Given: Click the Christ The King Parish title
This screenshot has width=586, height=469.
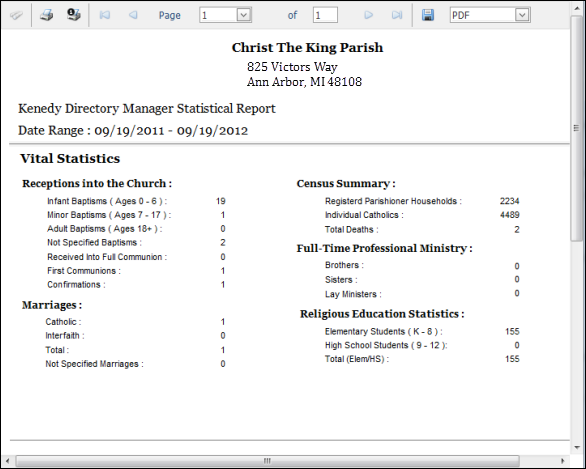Looking at the screenshot, I should (307, 47).
